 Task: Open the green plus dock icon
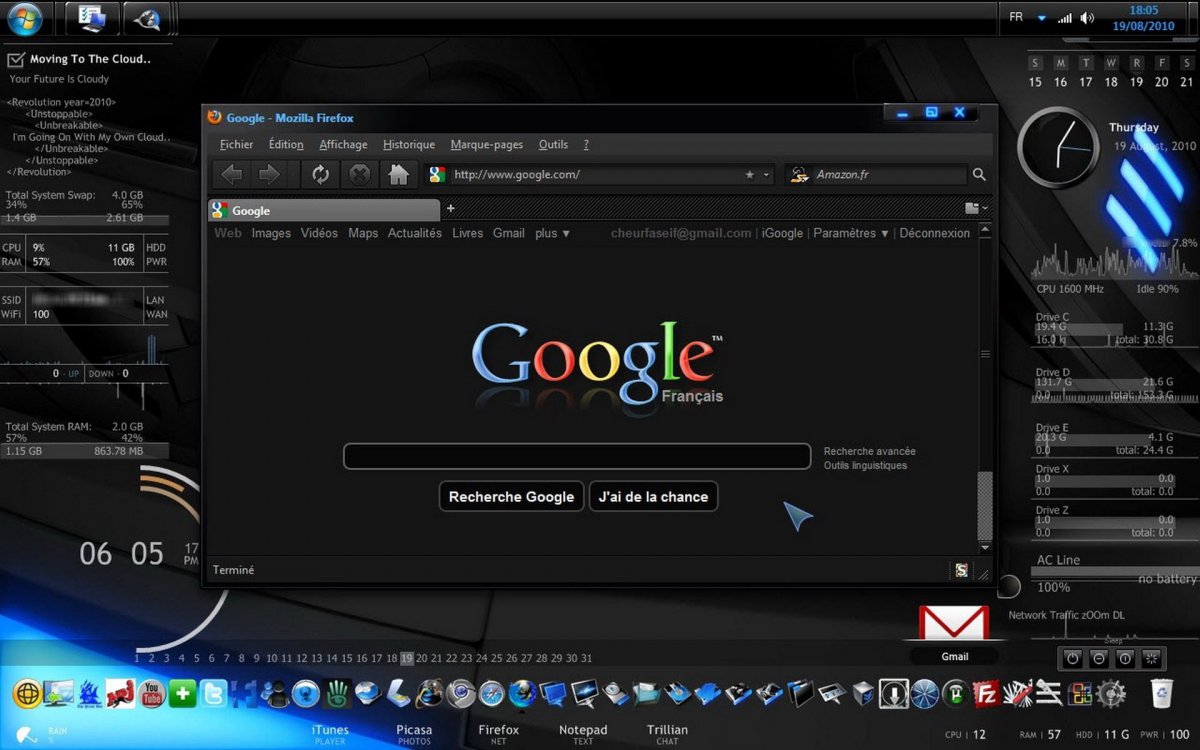point(182,693)
